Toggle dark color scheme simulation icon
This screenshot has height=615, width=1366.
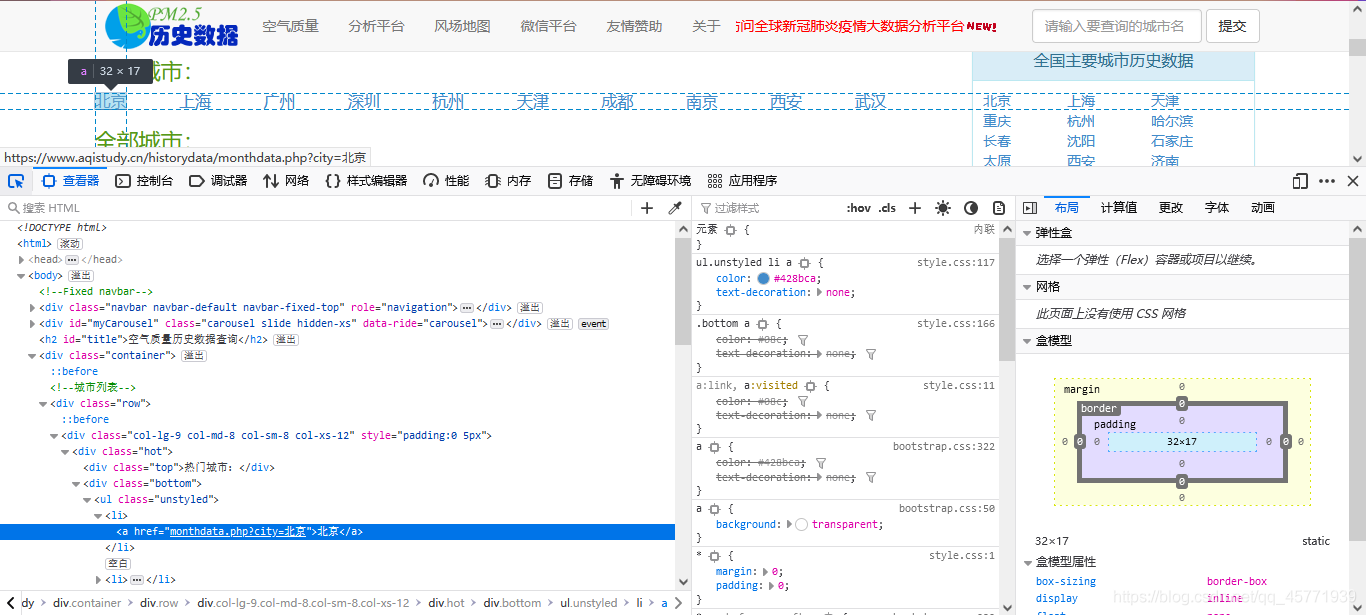(x=971, y=208)
